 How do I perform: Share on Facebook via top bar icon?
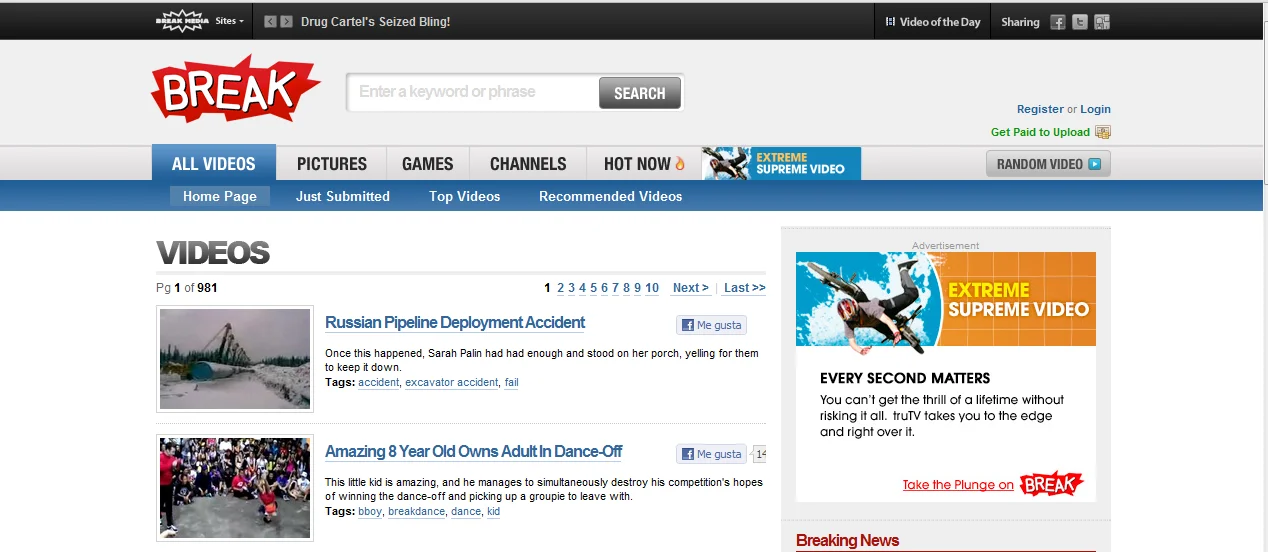point(1058,22)
